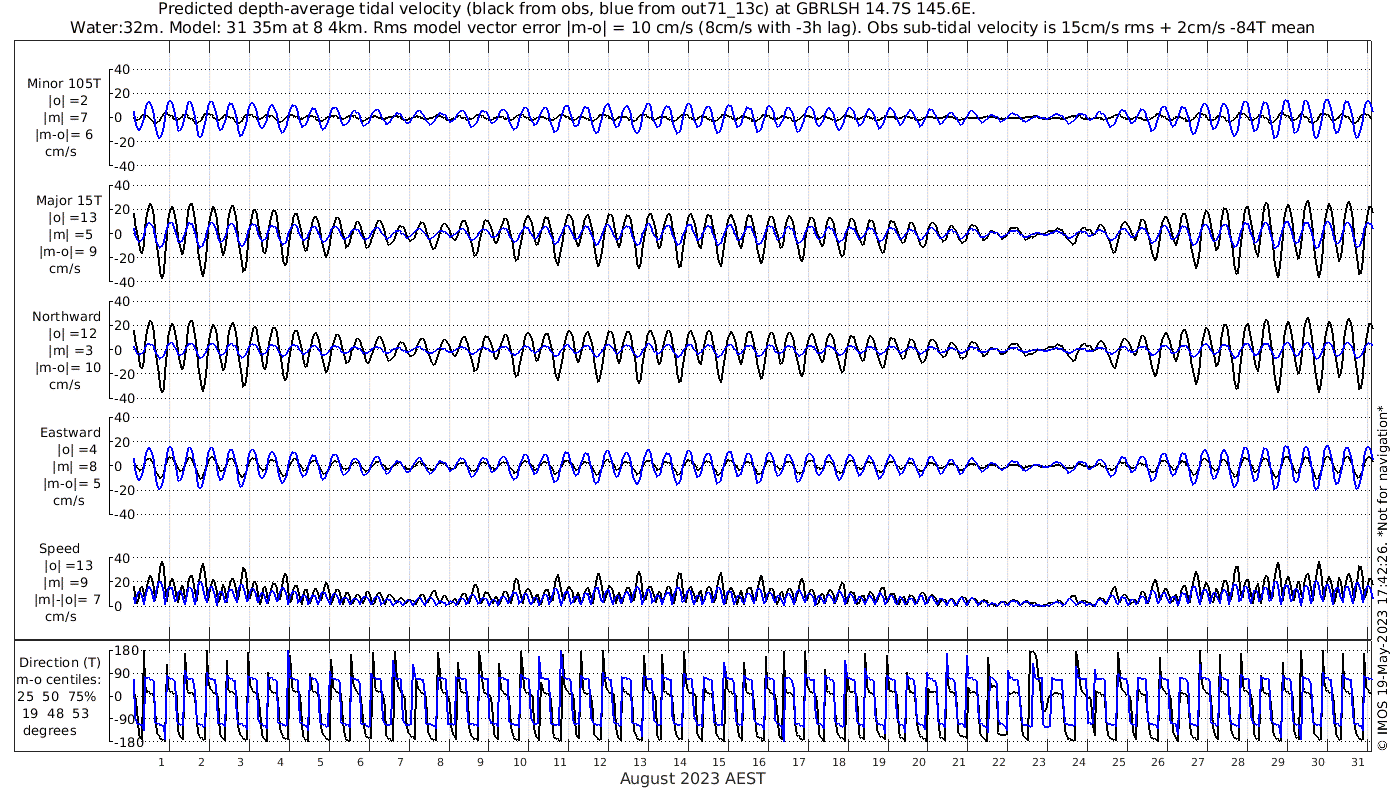Click the "m-o centiles:" text

coord(60,679)
